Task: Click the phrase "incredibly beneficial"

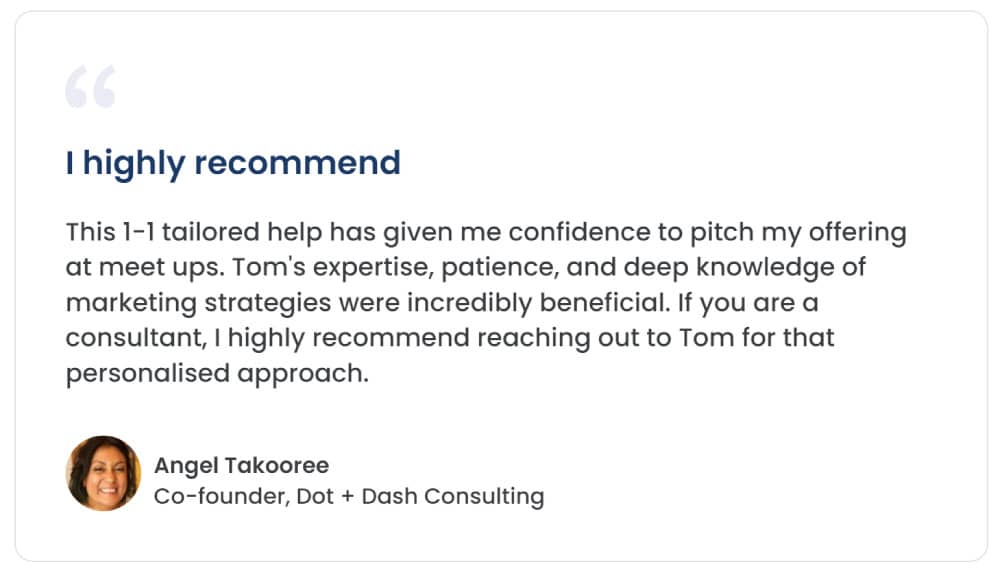Action: pyautogui.click(x=536, y=303)
